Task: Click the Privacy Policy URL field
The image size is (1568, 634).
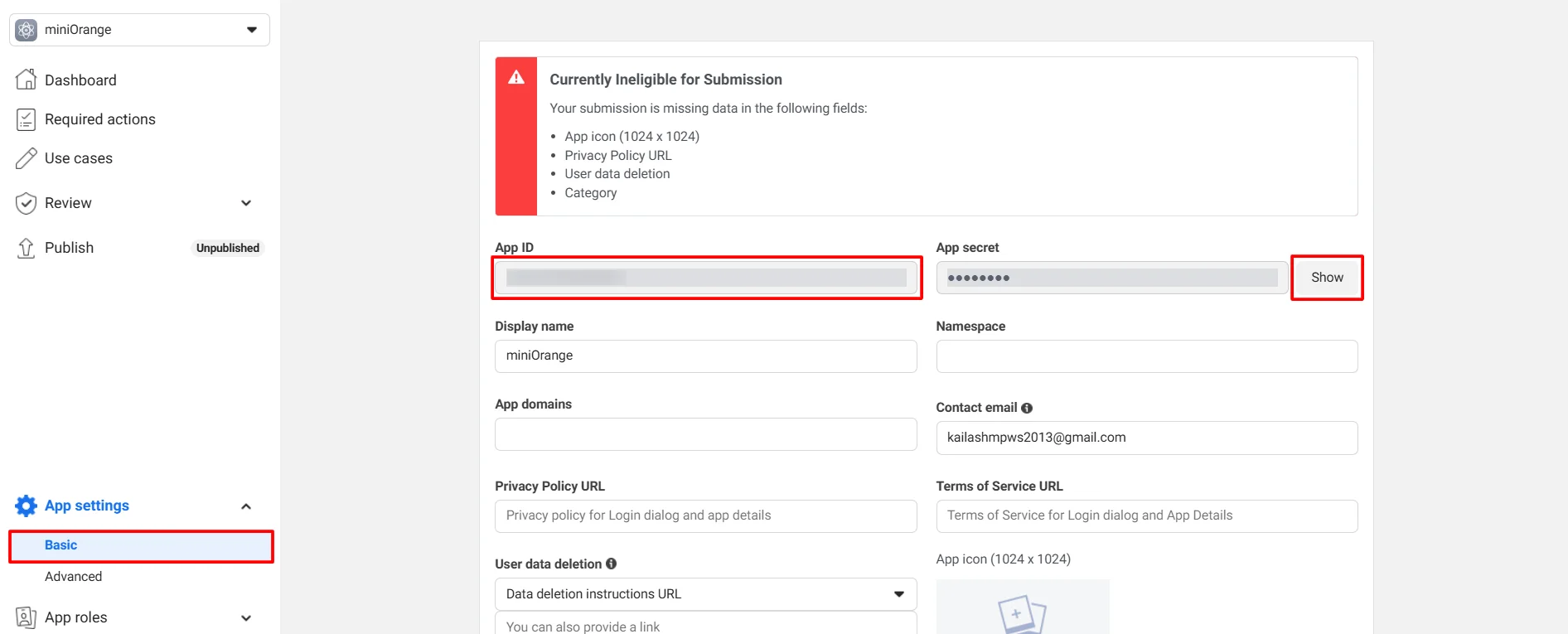Action: [706, 516]
